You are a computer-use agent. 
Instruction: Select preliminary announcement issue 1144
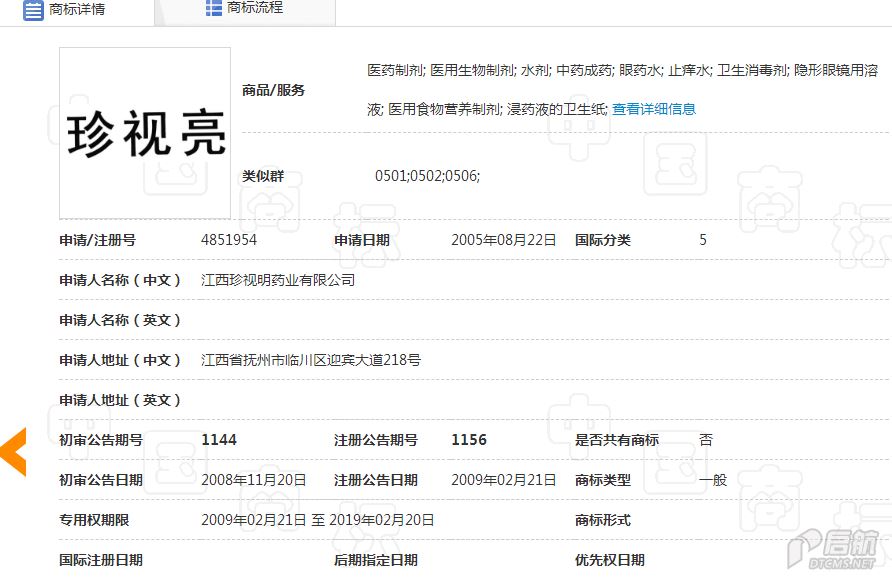(x=219, y=440)
